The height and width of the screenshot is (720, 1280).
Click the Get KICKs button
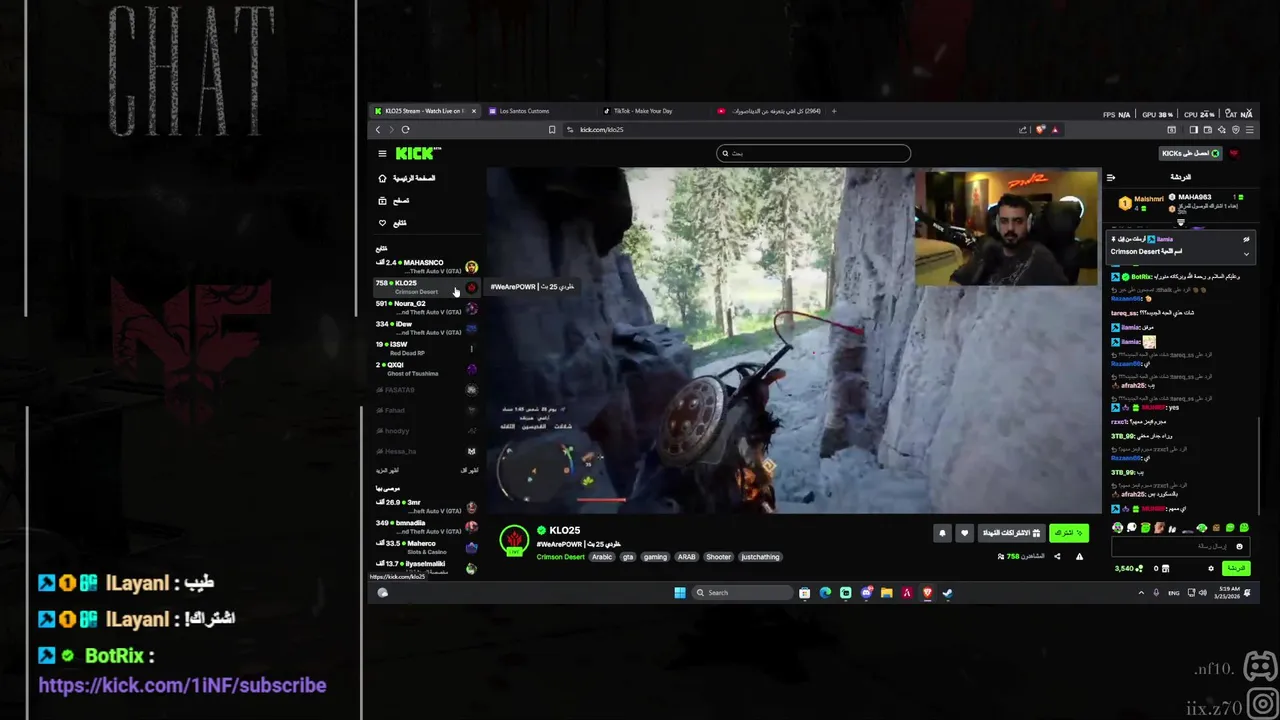tap(1192, 153)
